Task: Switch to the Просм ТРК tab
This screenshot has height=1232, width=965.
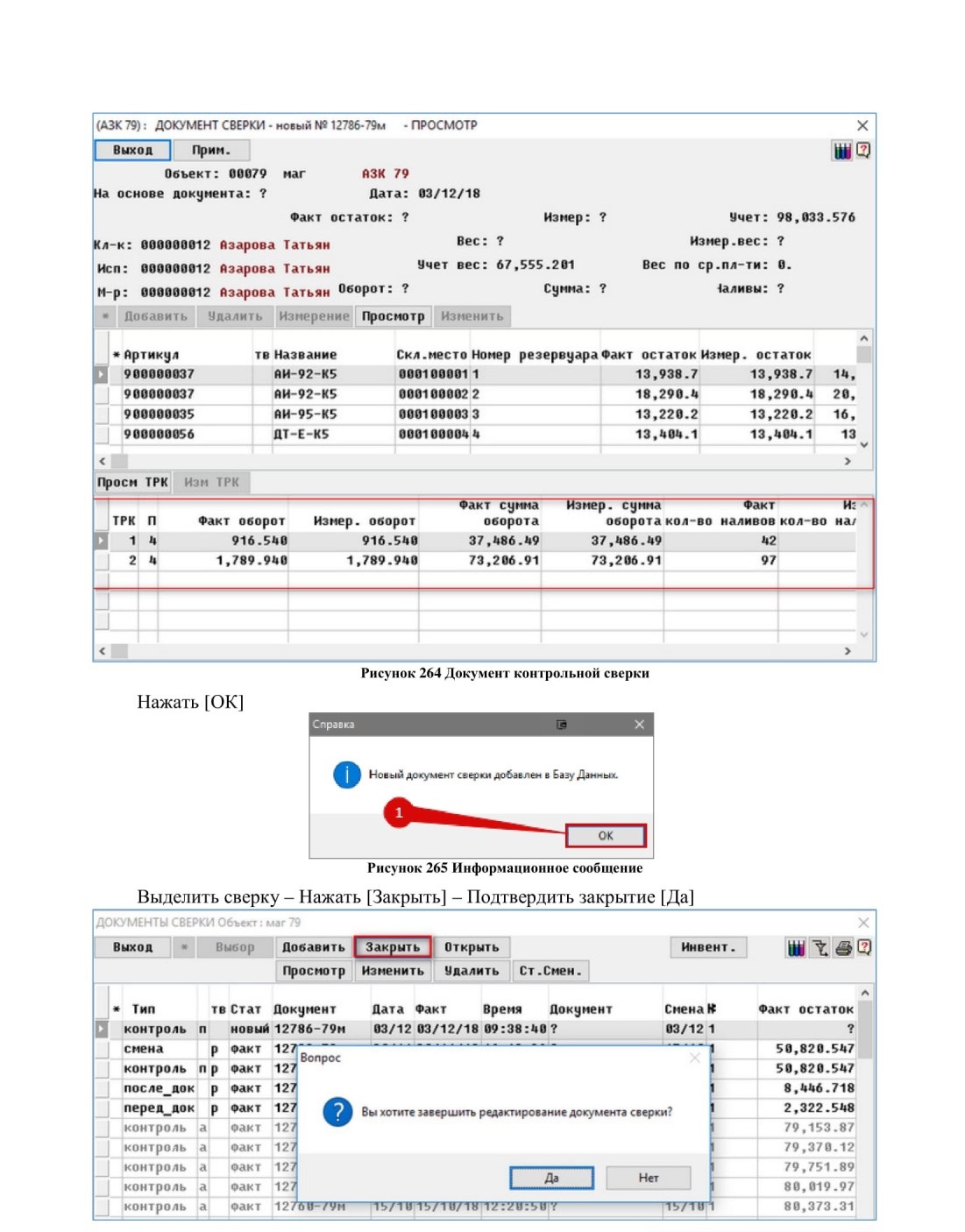Action: 132,482
